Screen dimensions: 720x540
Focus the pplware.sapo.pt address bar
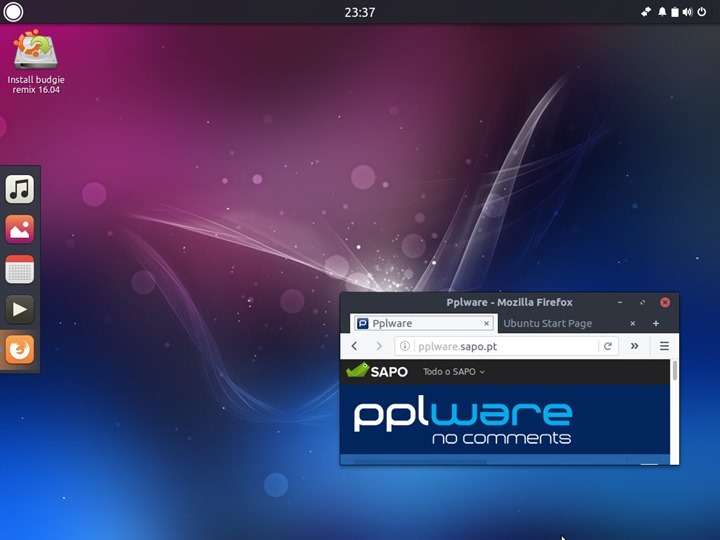pyautogui.click(x=505, y=346)
